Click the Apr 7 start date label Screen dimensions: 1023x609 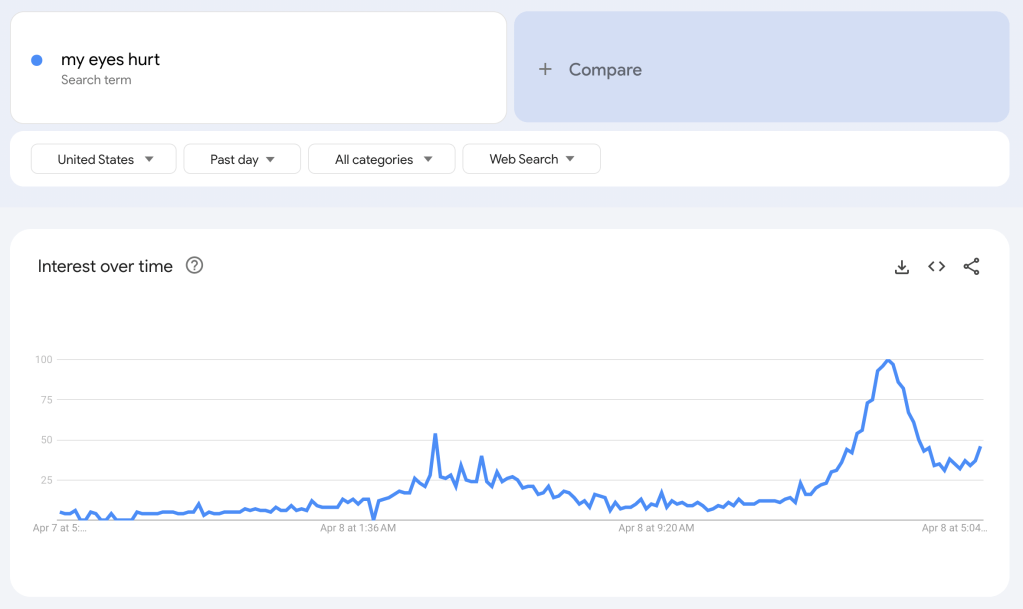(x=60, y=527)
